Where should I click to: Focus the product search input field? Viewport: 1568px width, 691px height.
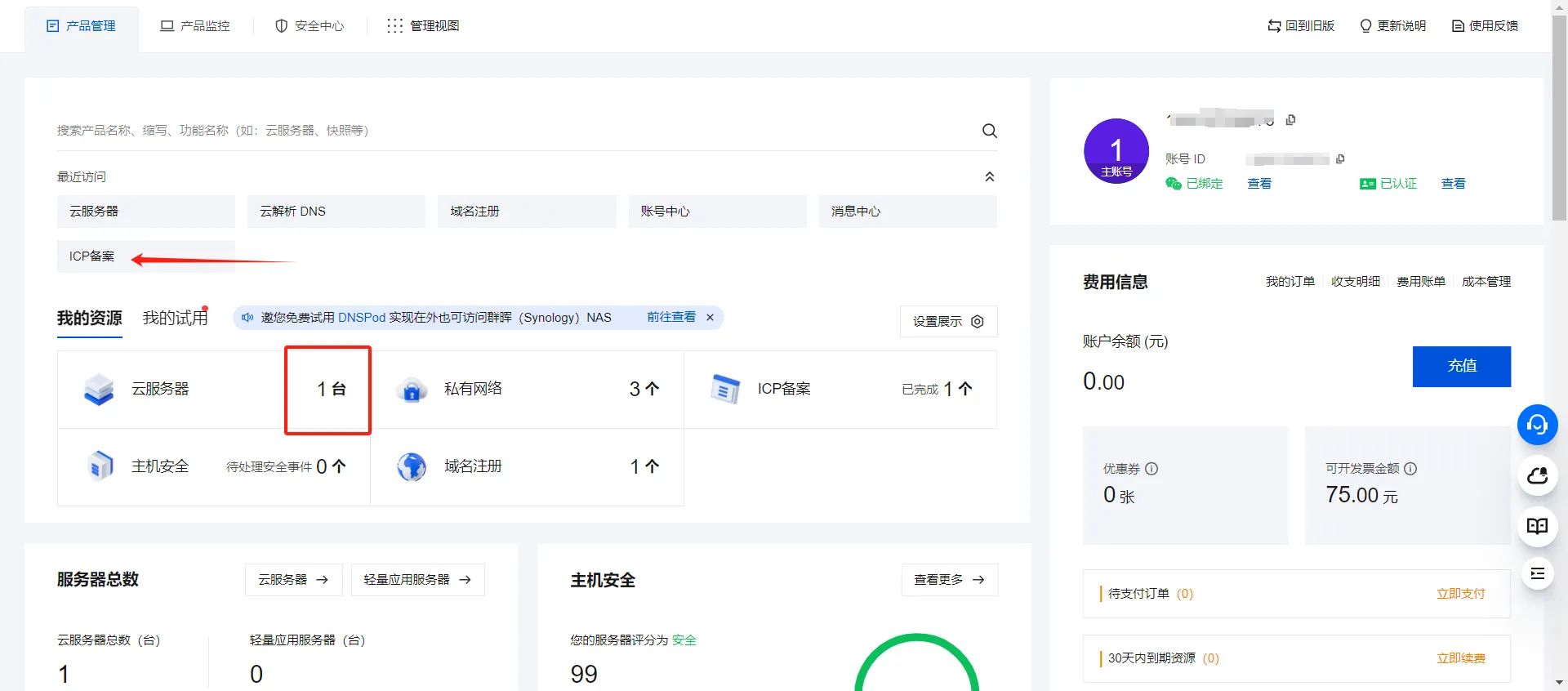506,131
